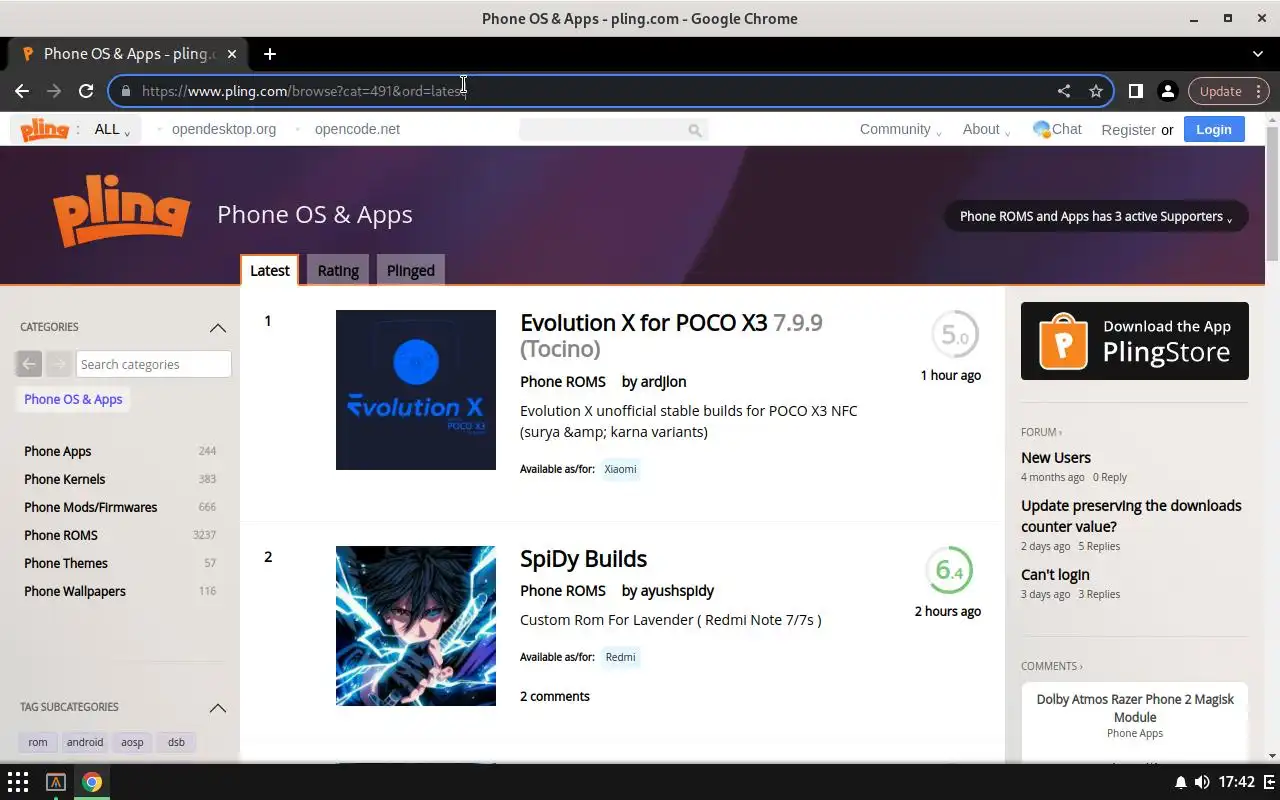Click the blue Login button
This screenshot has width=1280, height=800.
(x=1214, y=129)
